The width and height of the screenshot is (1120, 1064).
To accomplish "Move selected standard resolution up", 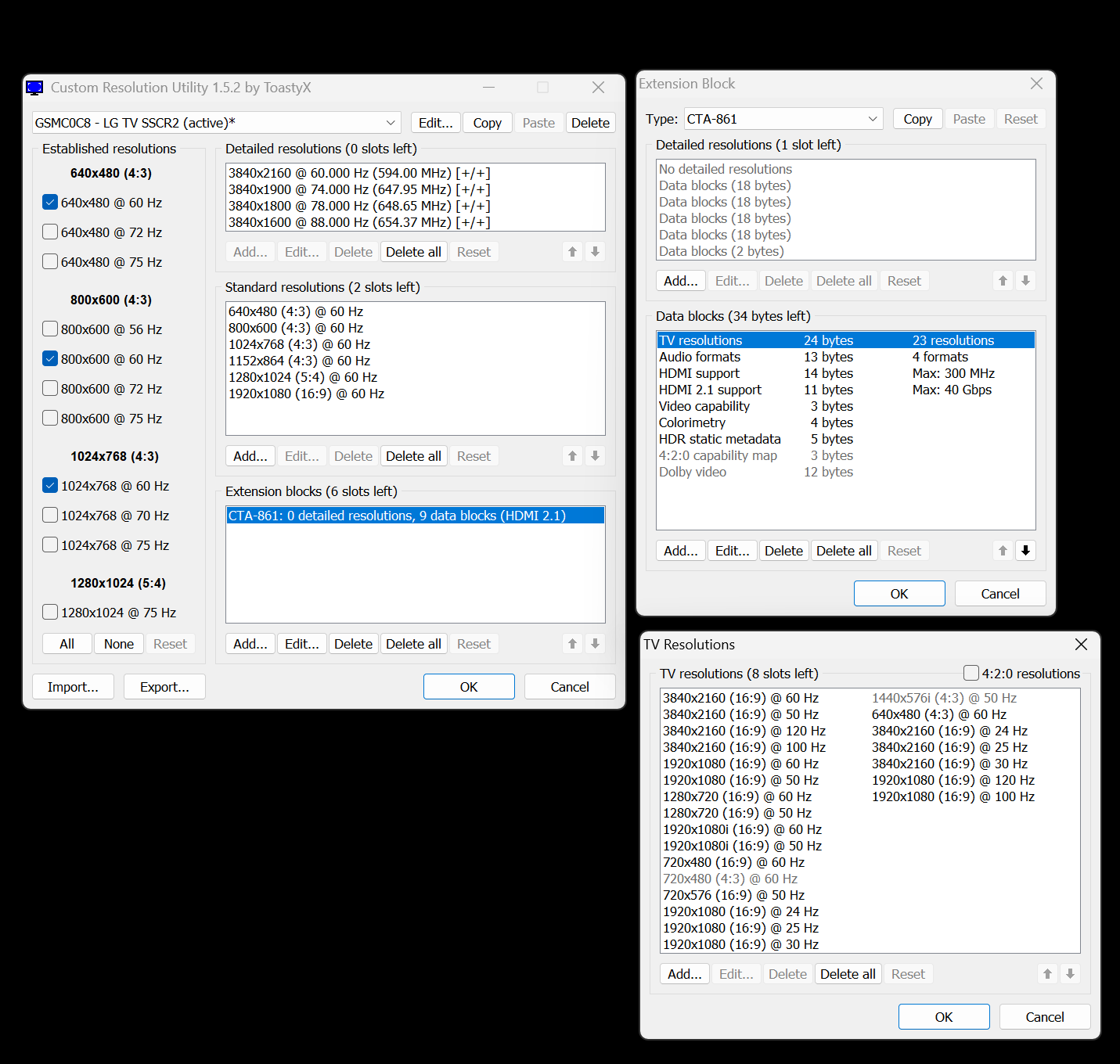I will (572, 455).
